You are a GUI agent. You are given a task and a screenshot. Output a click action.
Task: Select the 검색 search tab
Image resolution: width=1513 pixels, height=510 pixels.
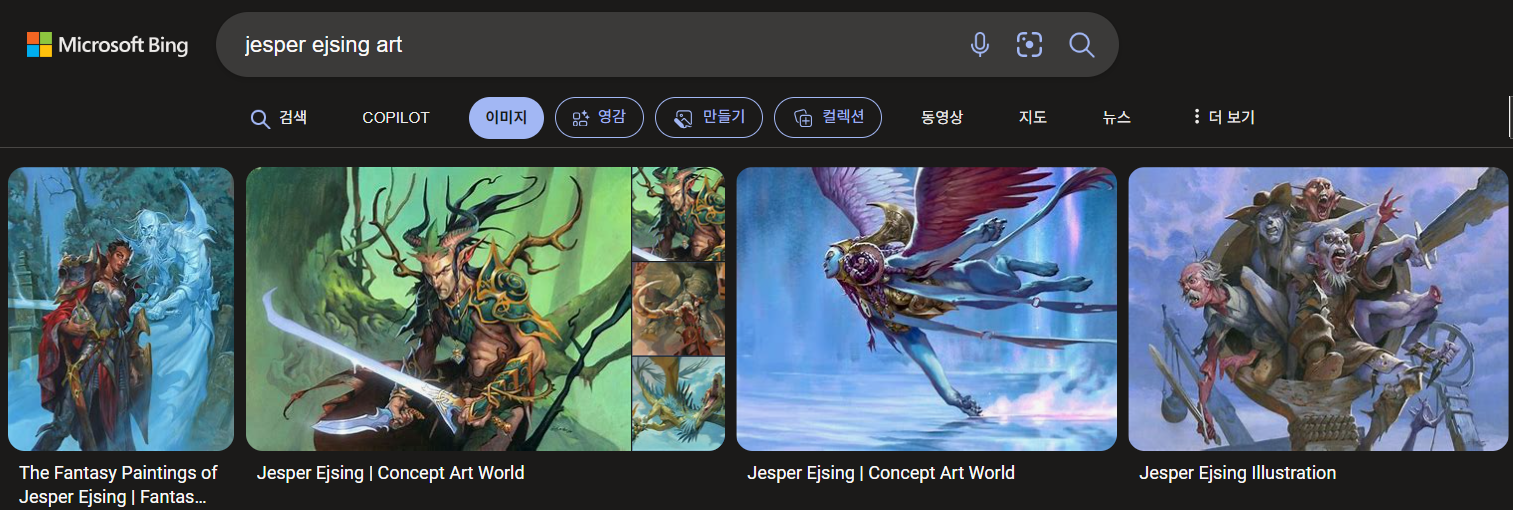click(x=279, y=118)
